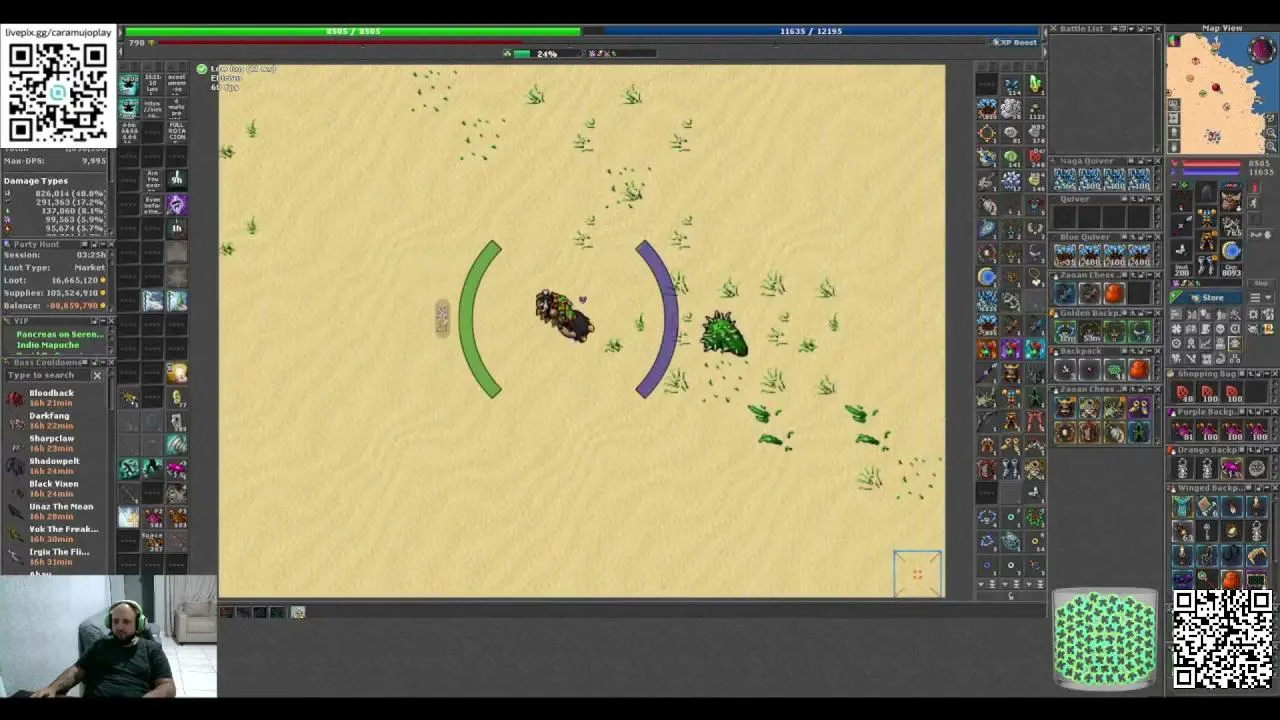This screenshot has width=1280, height=720.
Task: Select the Unaz The Mean boss entry
Action: 57,511
